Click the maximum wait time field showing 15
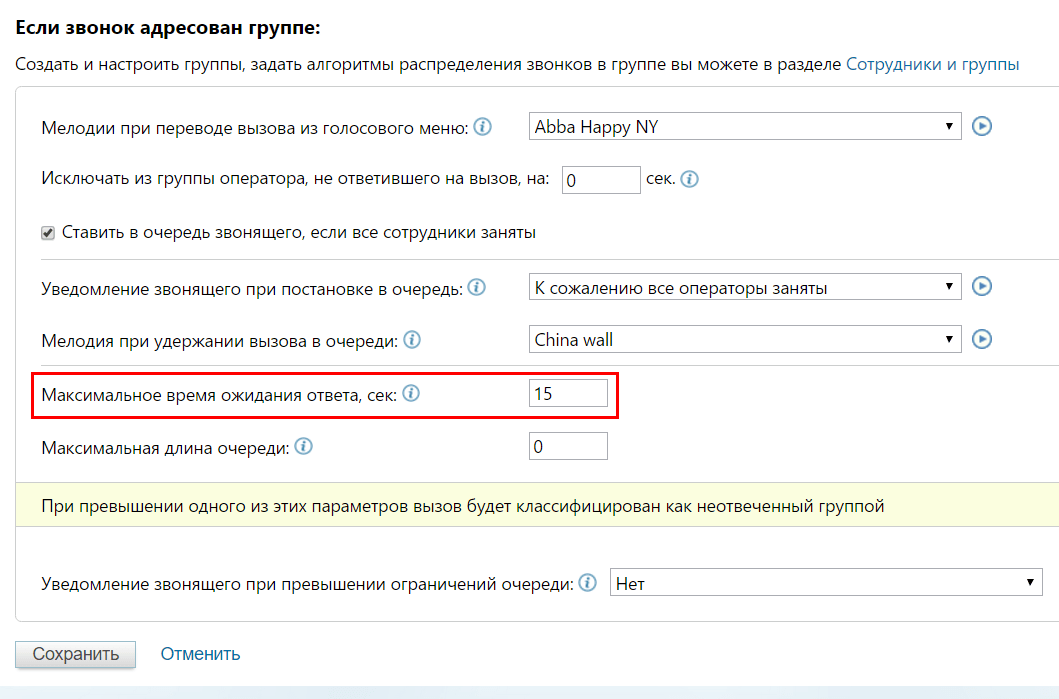 tap(567, 394)
